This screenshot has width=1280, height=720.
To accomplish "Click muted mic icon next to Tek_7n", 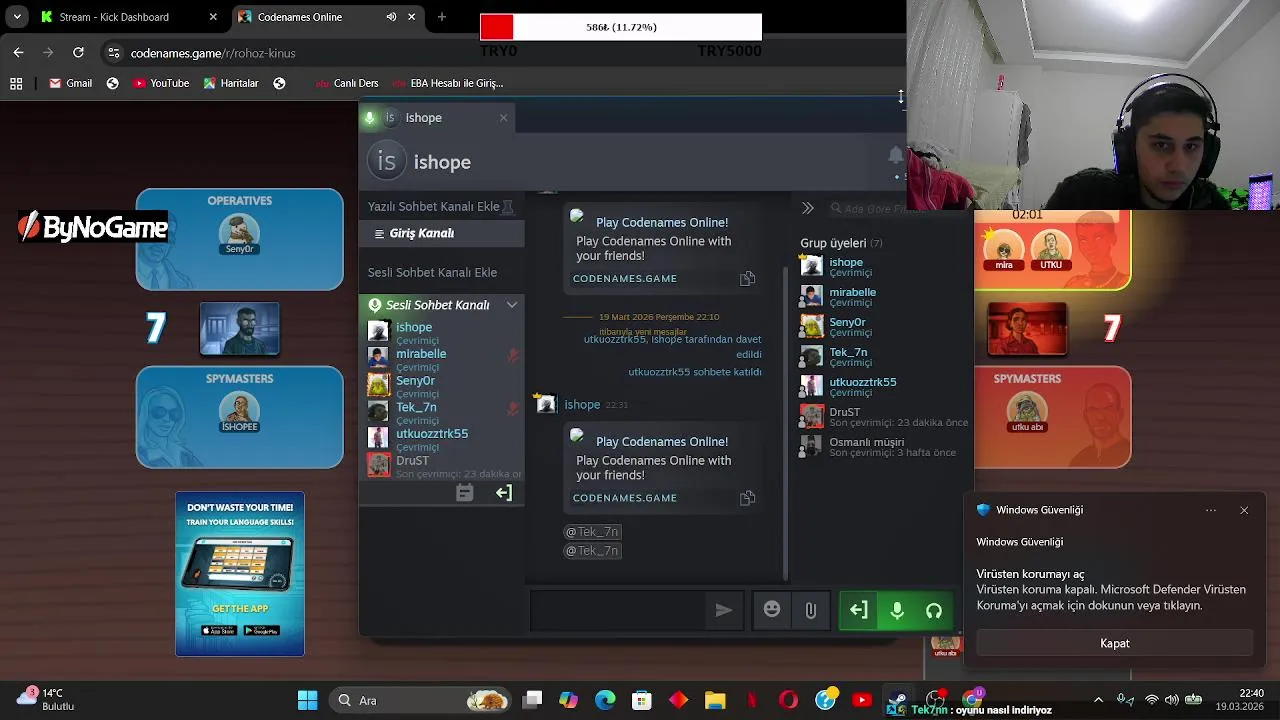I will point(513,409).
